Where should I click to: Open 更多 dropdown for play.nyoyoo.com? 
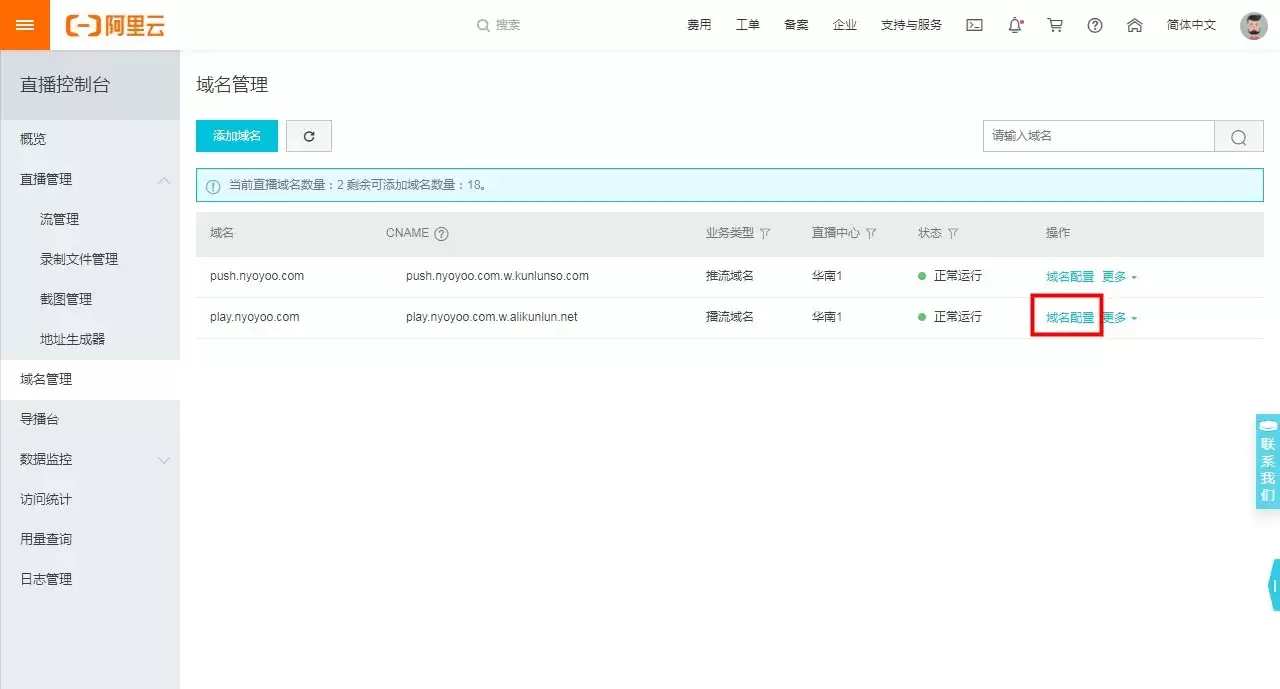coord(1120,318)
